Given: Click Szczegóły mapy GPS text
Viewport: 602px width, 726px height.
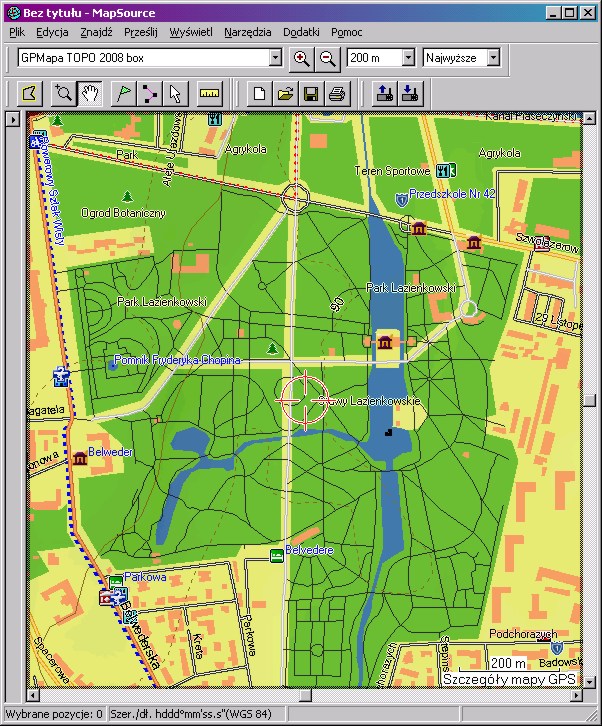Looking at the screenshot, I should tap(509, 679).
